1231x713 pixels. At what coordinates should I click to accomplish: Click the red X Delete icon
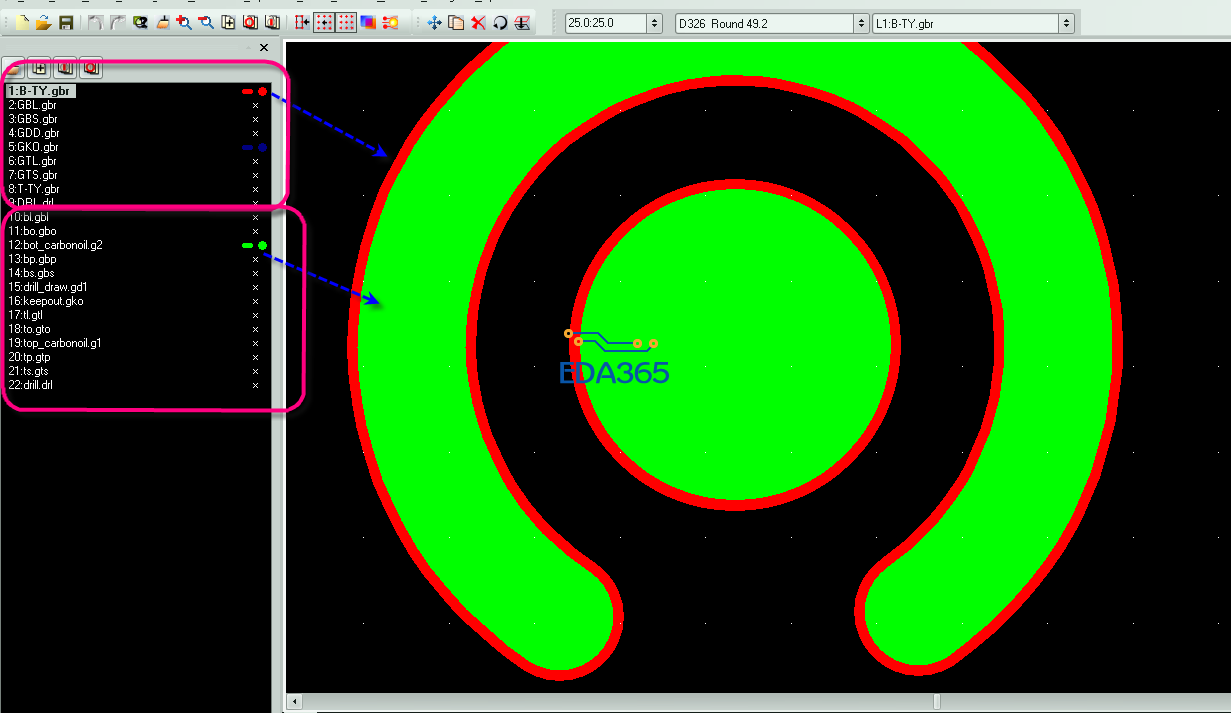click(478, 22)
